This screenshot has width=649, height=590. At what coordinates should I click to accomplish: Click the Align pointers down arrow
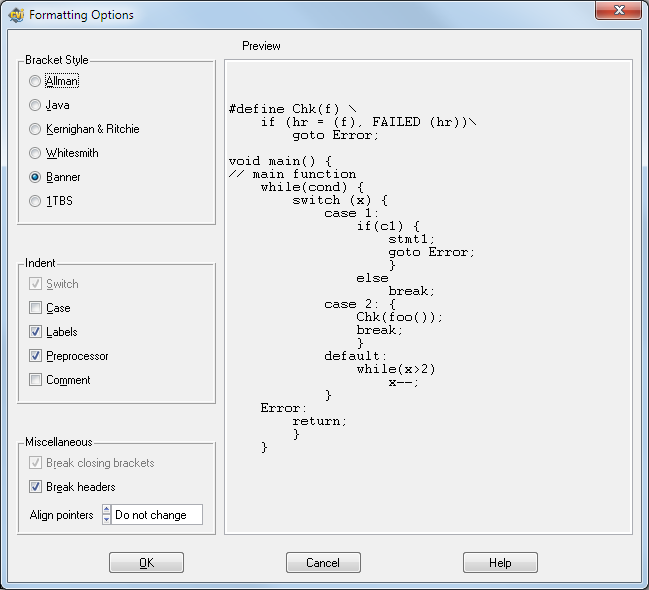pyautogui.click(x=106, y=520)
